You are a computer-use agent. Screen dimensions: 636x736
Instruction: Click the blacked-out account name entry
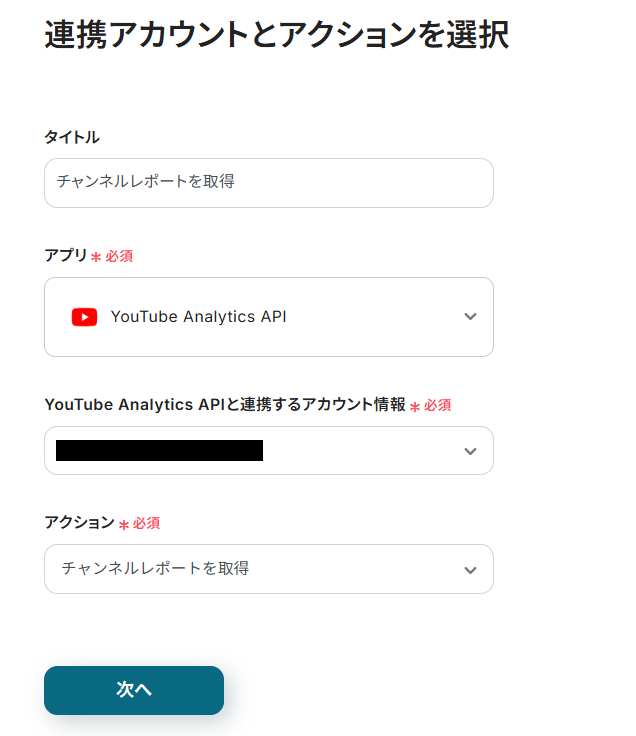(159, 451)
